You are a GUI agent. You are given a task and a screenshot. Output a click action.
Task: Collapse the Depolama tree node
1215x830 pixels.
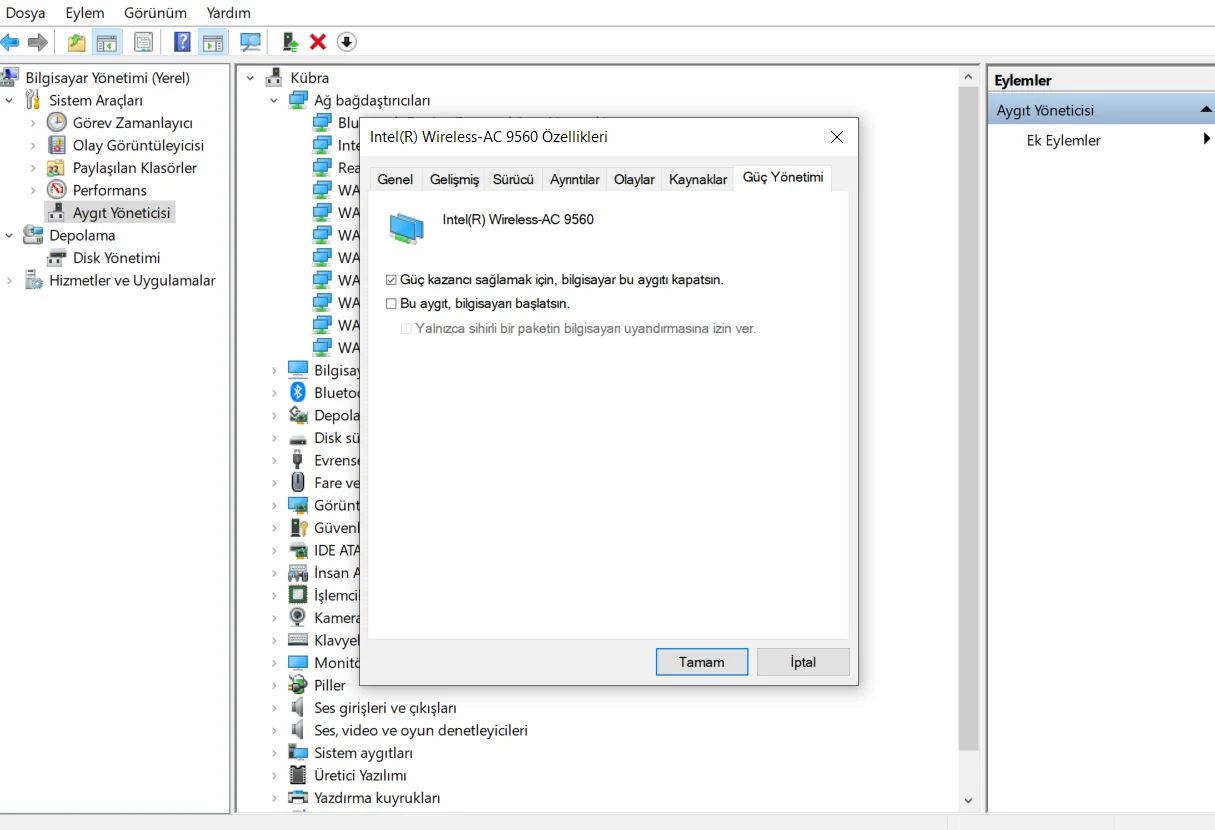(x=9, y=235)
